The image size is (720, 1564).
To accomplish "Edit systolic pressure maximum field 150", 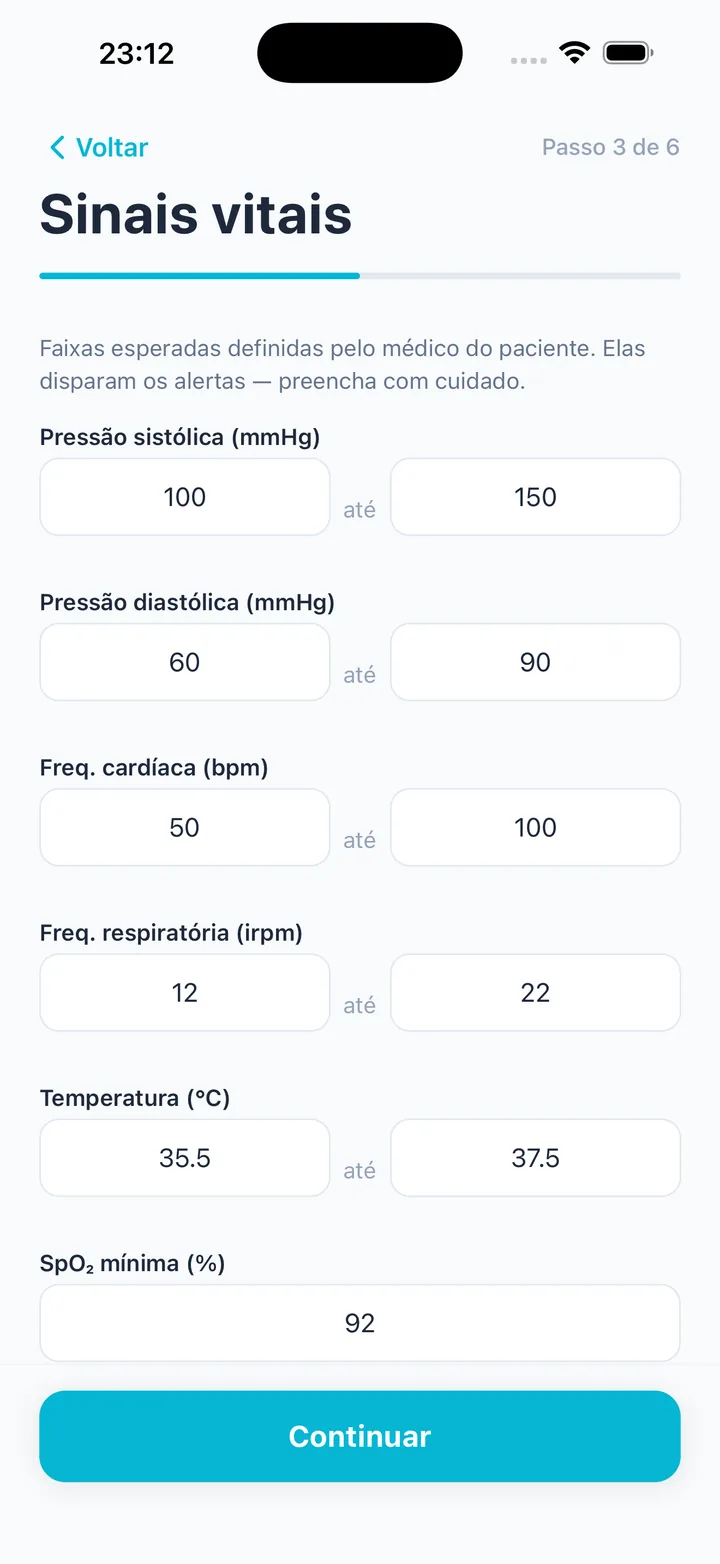I will coord(535,497).
